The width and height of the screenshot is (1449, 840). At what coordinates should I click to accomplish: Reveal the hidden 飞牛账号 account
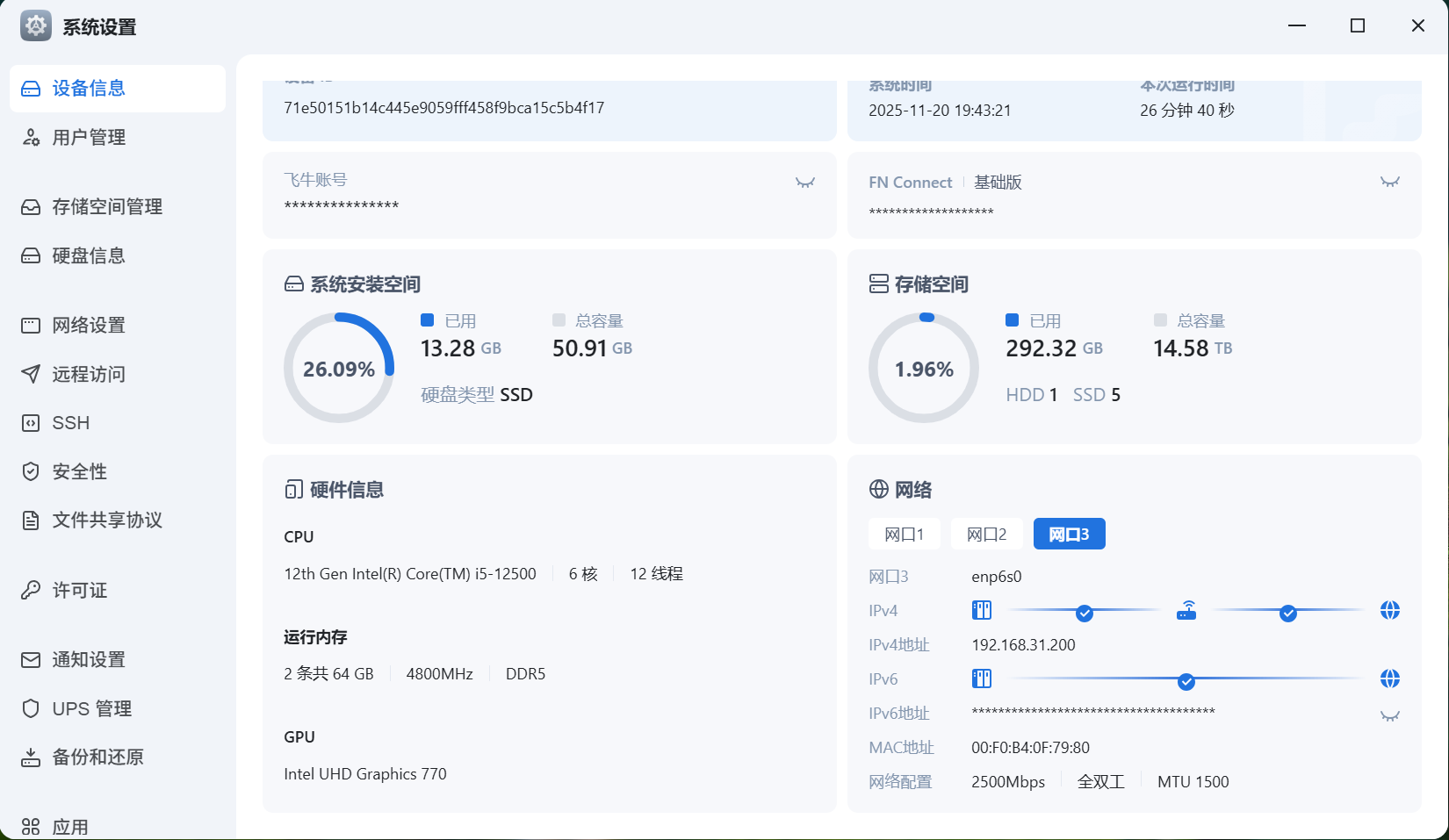tap(804, 183)
